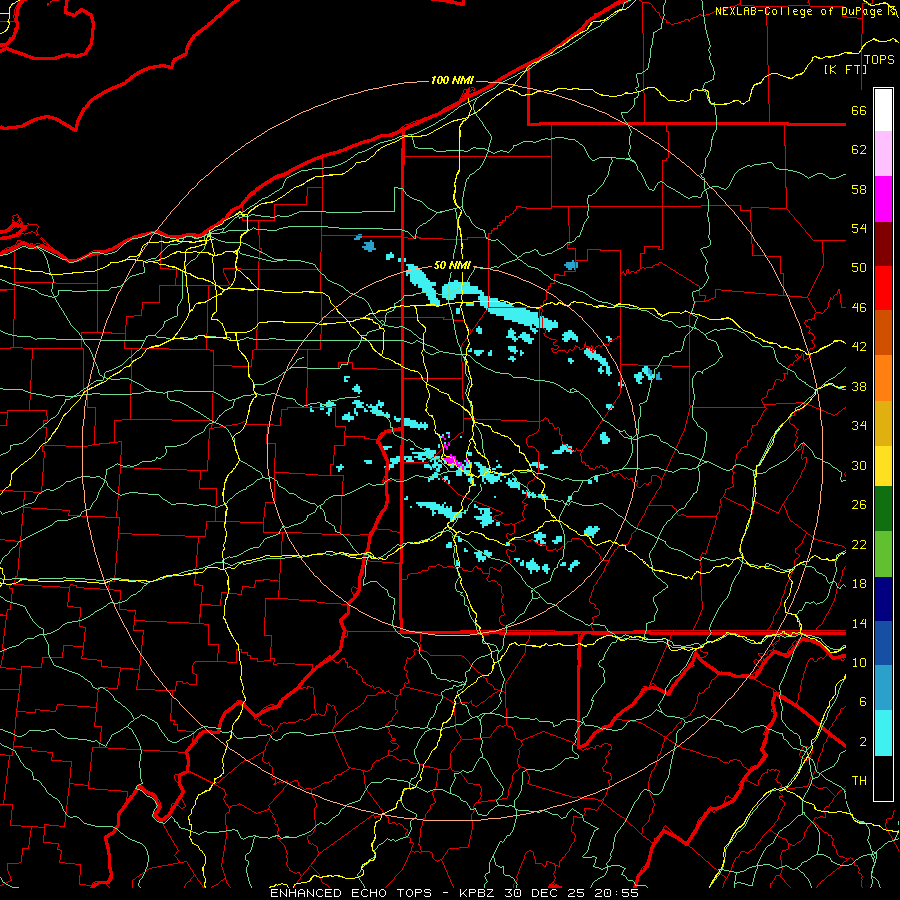
Task: Click the legend value 34
Action: (859, 426)
